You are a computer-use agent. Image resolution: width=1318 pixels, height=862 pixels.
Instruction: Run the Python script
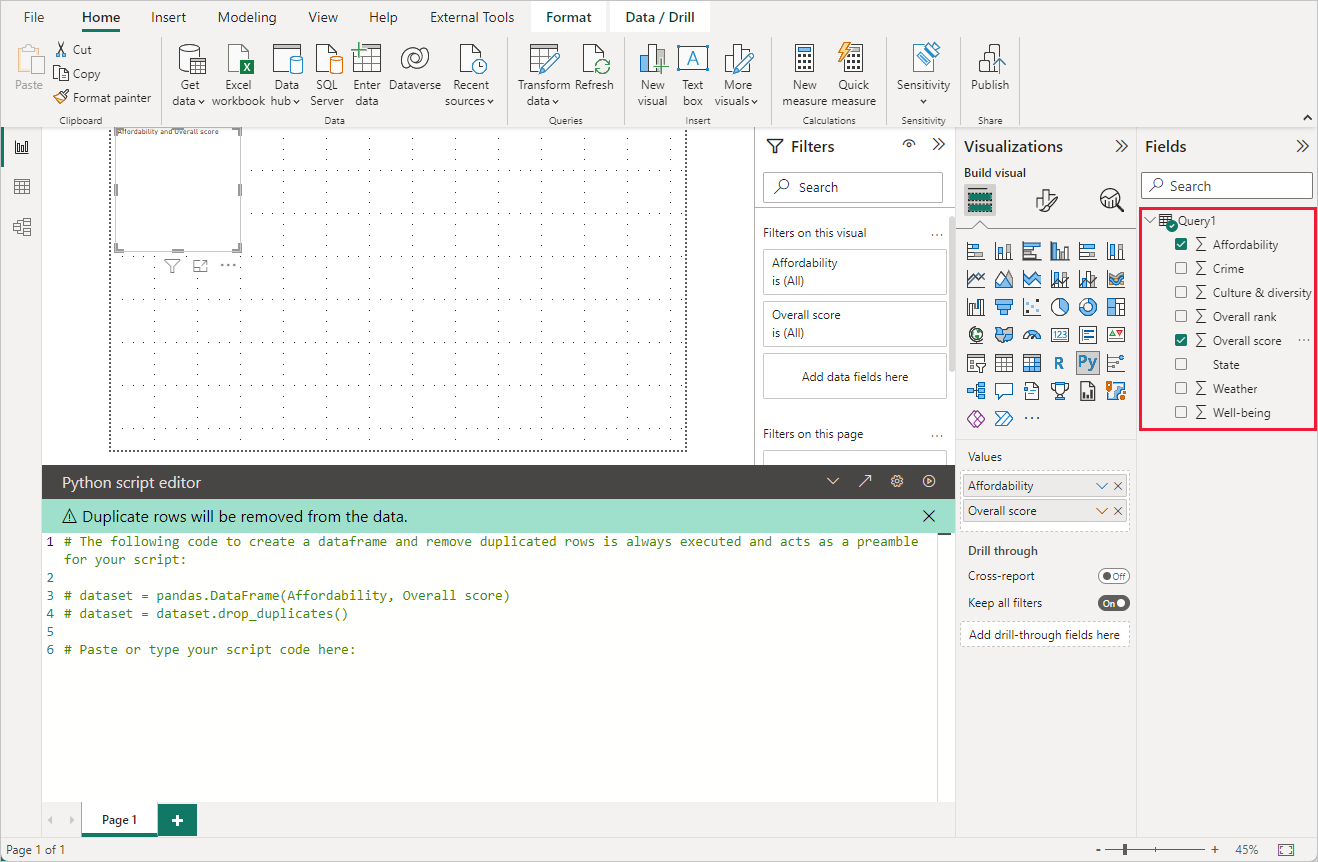tap(929, 480)
